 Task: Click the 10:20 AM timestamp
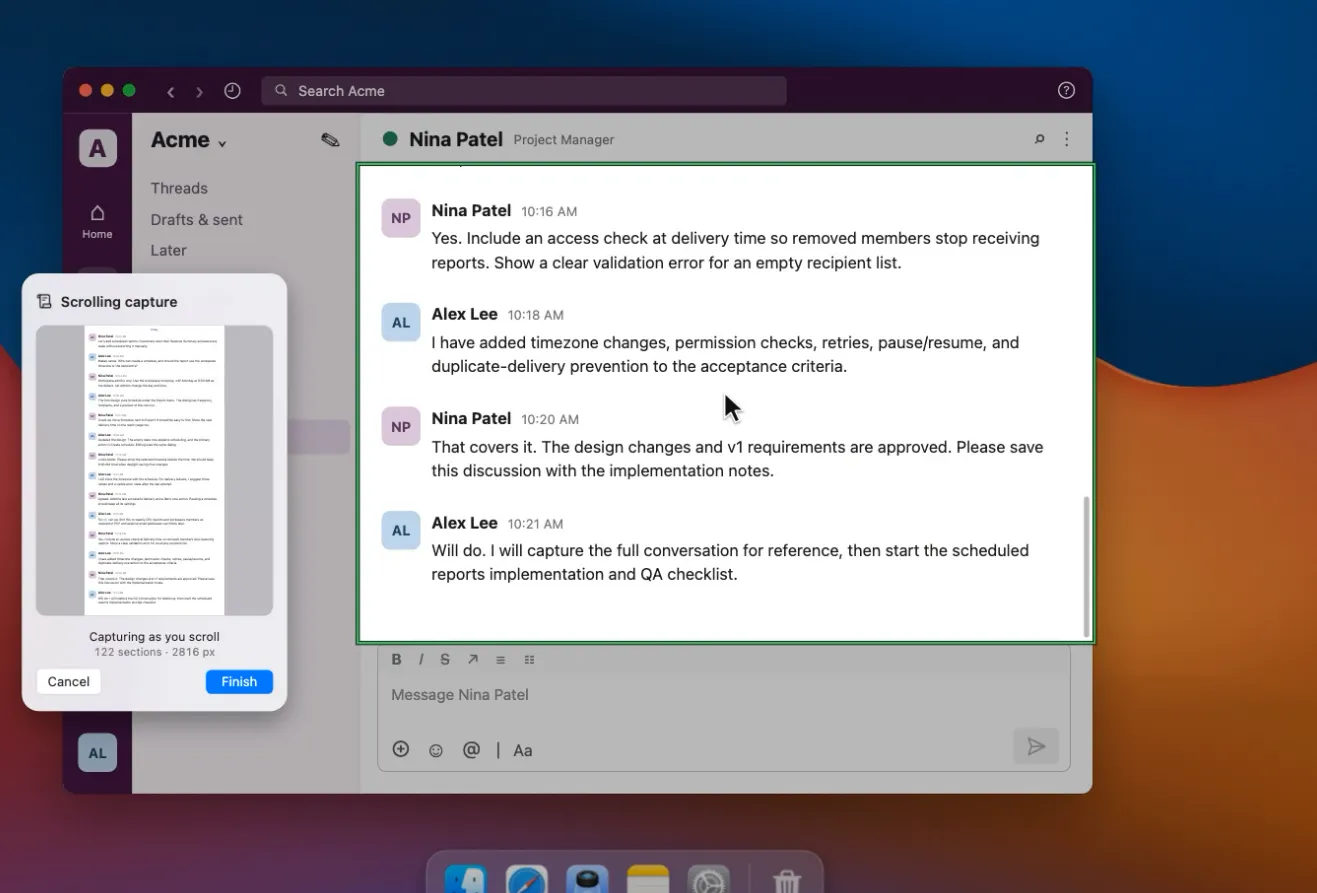[549, 420]
